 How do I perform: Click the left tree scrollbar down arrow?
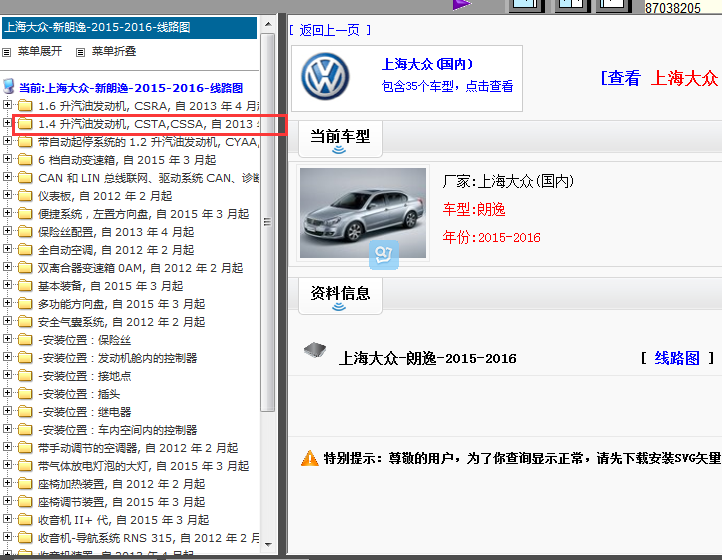[268, 544]
